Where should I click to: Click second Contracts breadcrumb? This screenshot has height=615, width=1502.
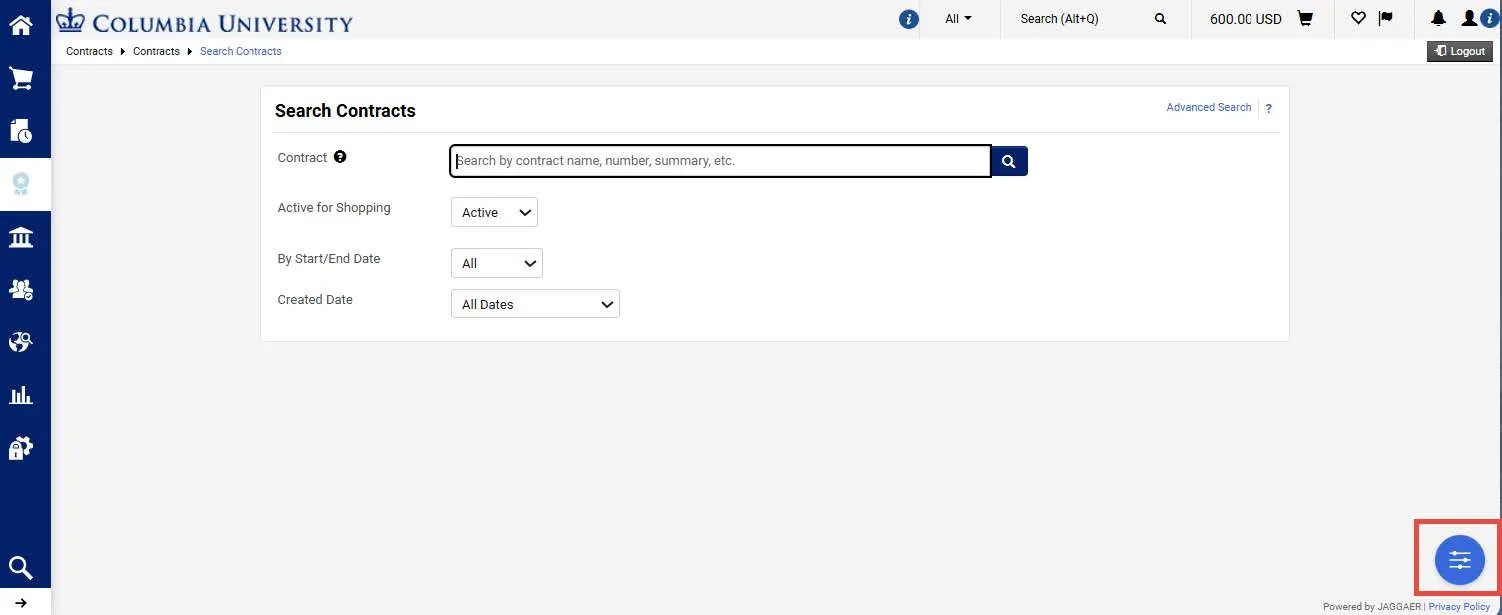[x=156, y=51]
